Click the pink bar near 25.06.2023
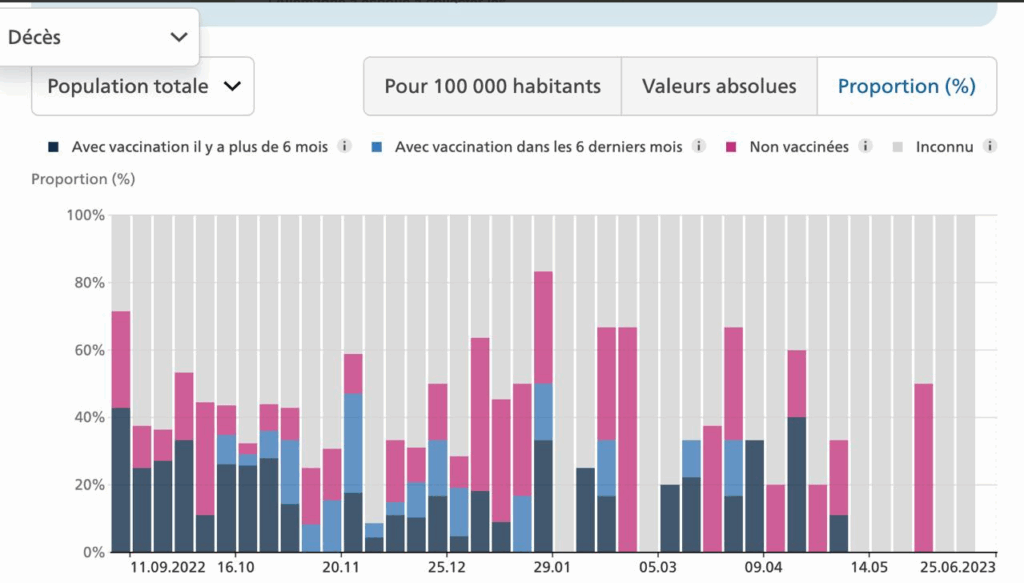Viewport: 1024px width, 583px height. pyautogui.click(x=924, y=467)
